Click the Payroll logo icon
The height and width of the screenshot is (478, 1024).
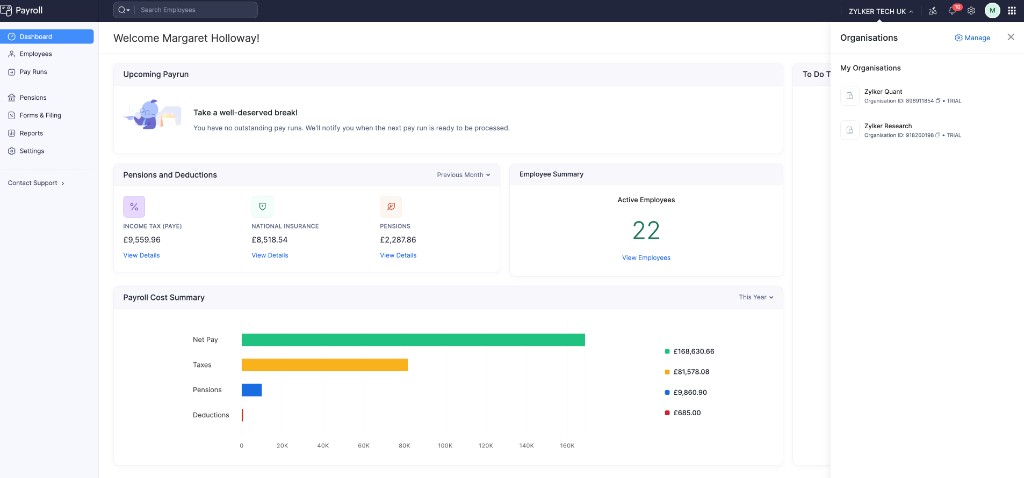point(6,10)
